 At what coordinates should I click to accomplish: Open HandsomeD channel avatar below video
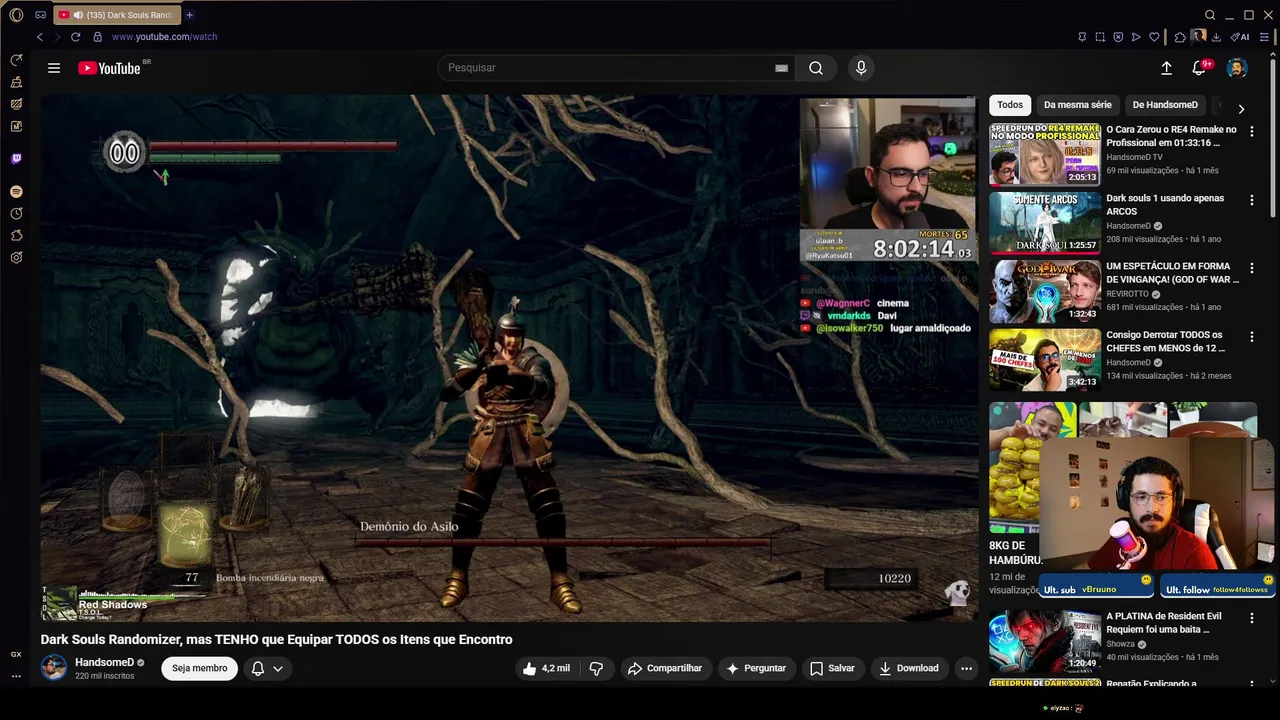pos(54,667)
